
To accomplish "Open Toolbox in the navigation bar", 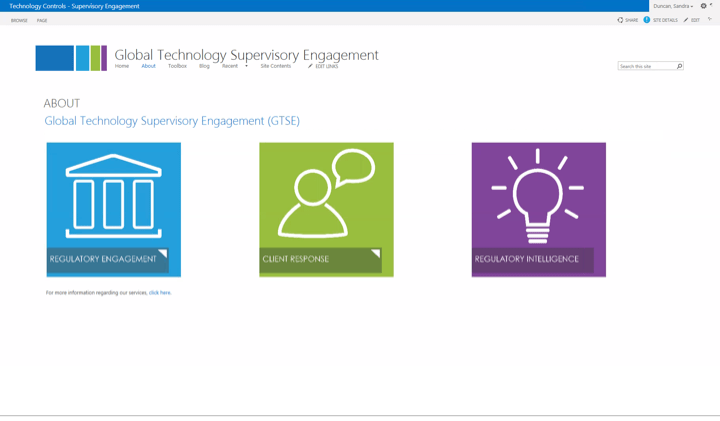I will [x=177, y=66].
